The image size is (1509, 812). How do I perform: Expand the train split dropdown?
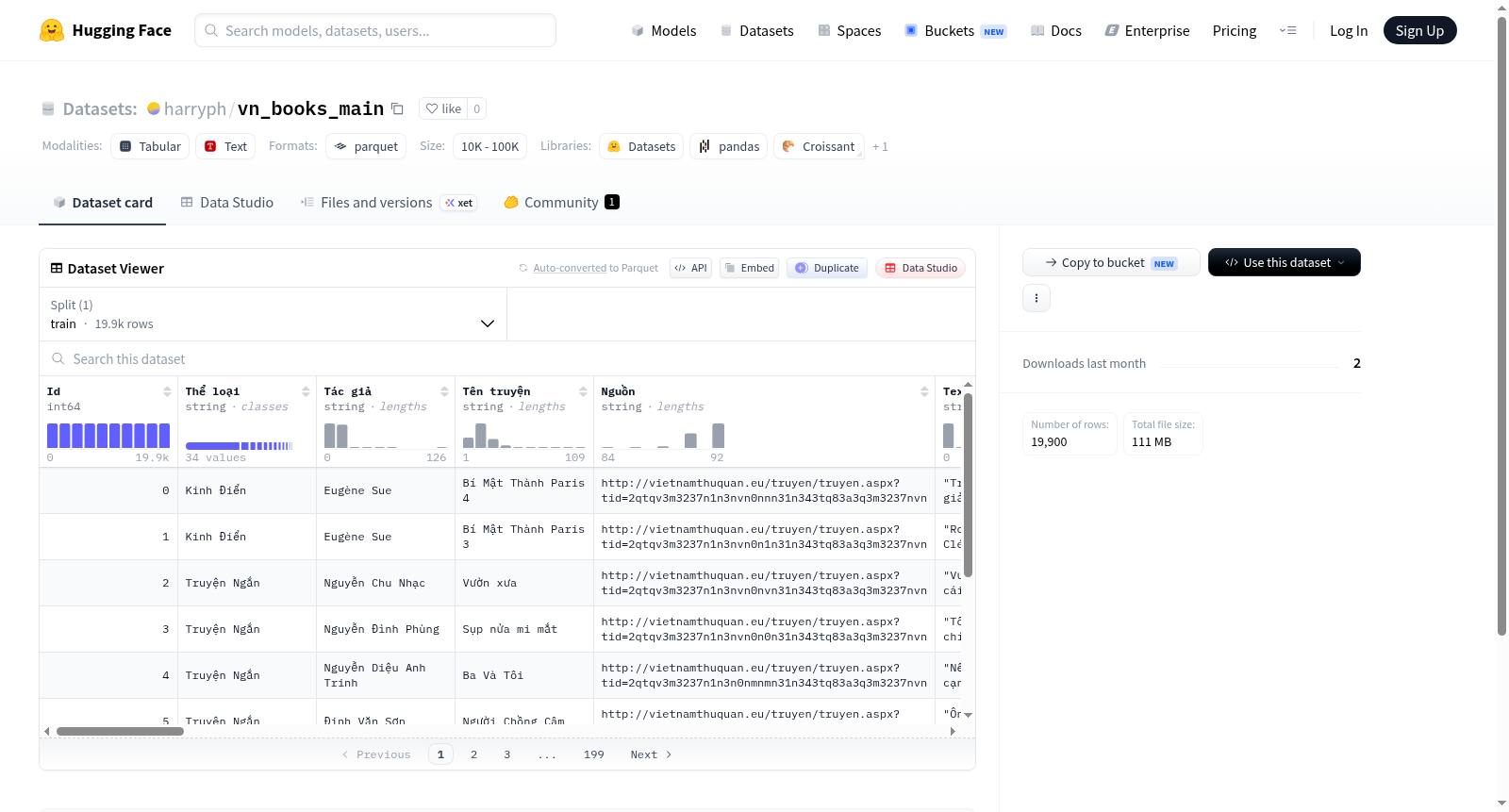[274, 314]
